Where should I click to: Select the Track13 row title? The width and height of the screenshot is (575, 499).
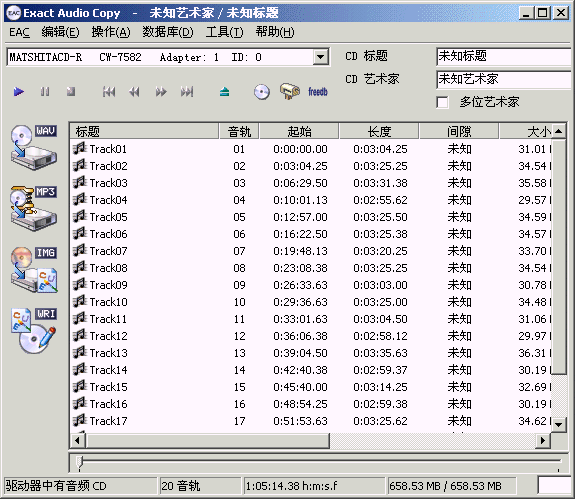click(x=109, y=353)
